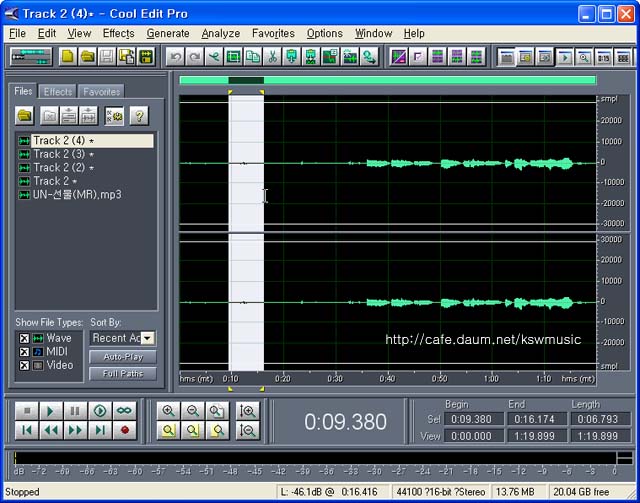Click the help question mark in Files panel

click(139, 116)
